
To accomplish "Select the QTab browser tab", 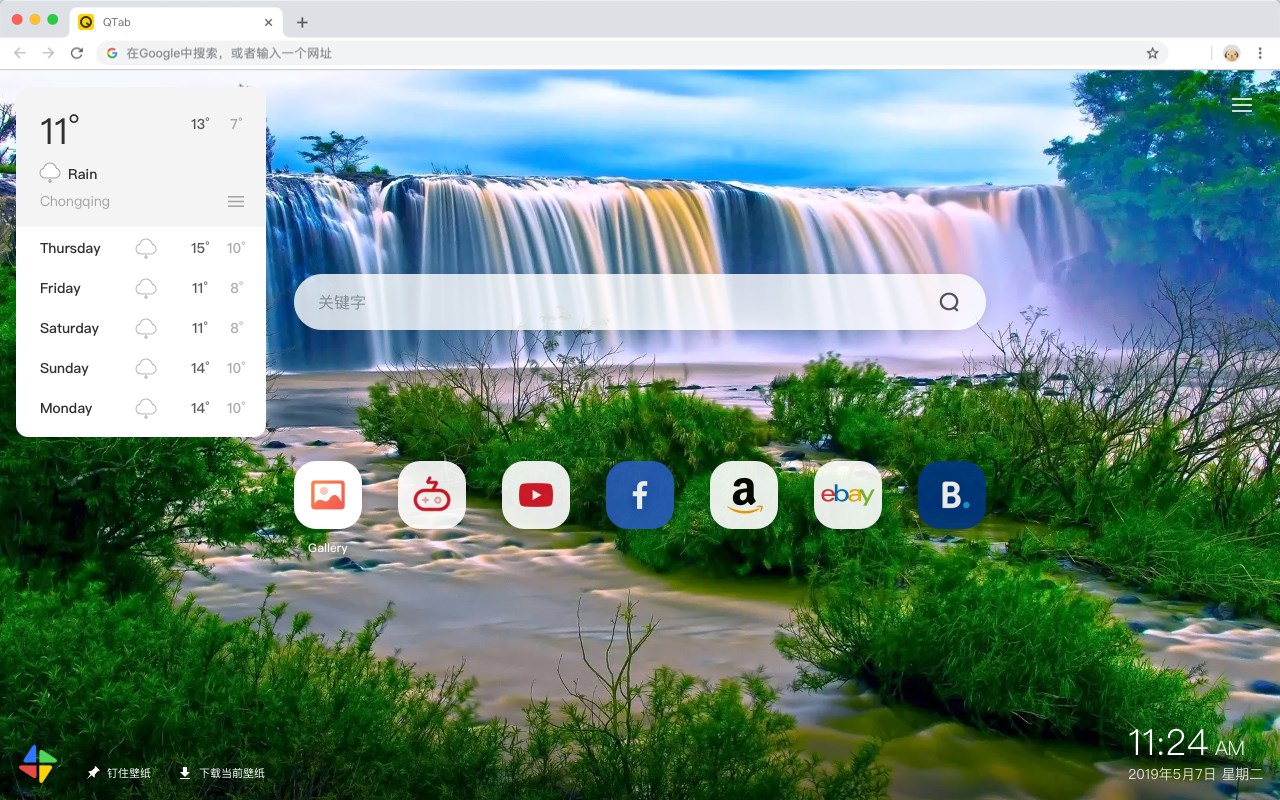I will (176, 22).
